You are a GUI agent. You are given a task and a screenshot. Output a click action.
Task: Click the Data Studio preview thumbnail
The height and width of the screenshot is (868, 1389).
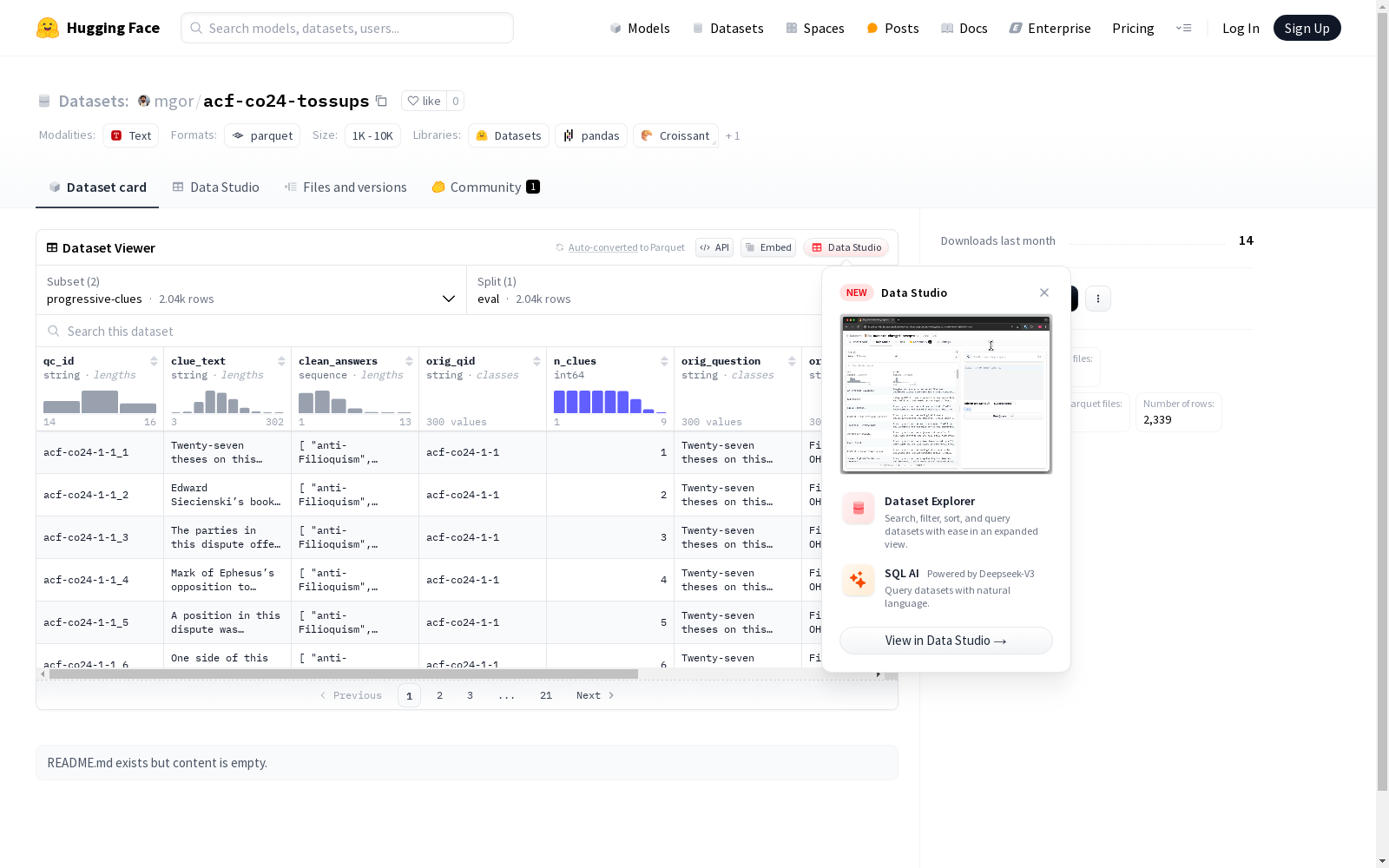(946, 394)
